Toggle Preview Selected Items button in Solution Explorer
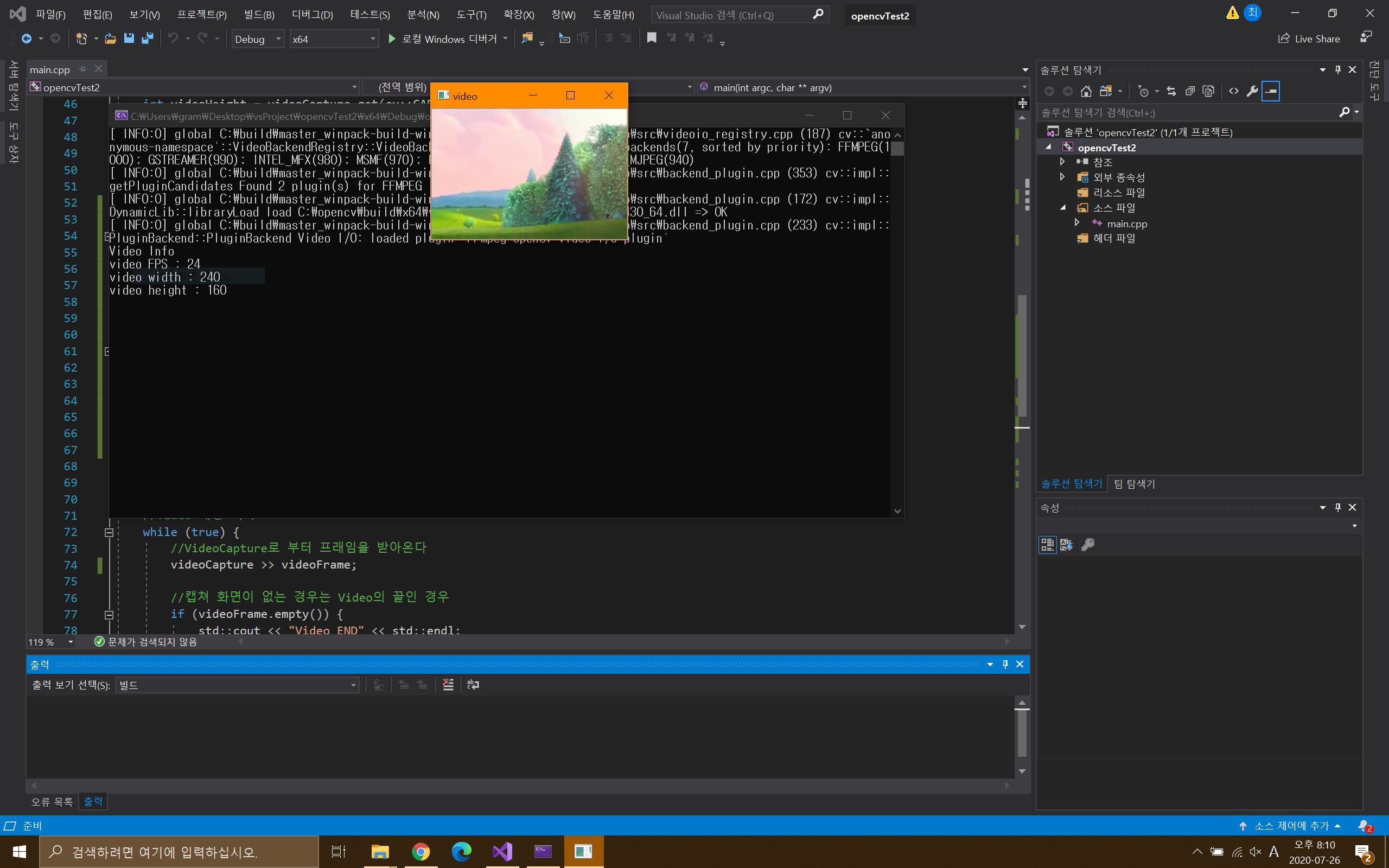1389x868 pixels. tap(1271, 91)
